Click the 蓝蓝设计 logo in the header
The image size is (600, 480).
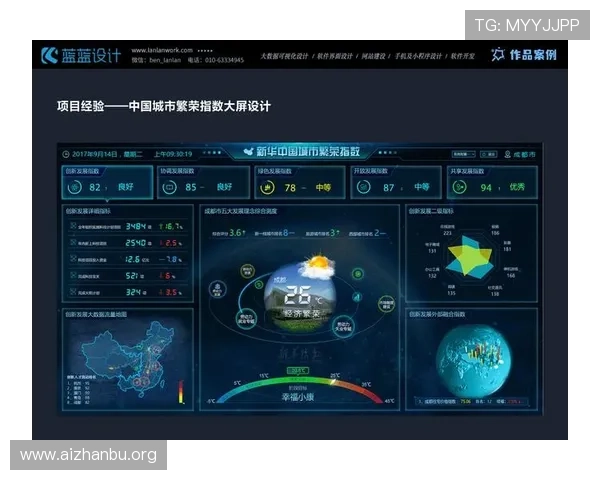[x=81, y=56]
